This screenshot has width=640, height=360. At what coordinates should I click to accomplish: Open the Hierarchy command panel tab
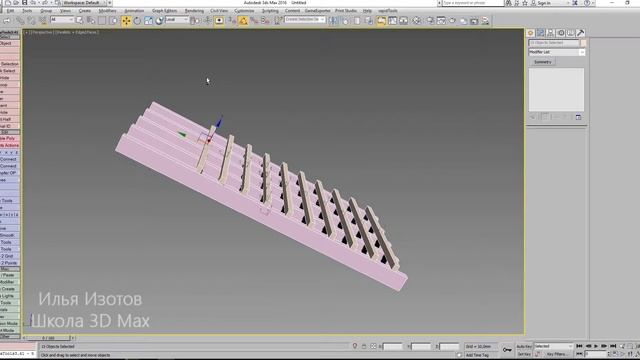(550, 33)
